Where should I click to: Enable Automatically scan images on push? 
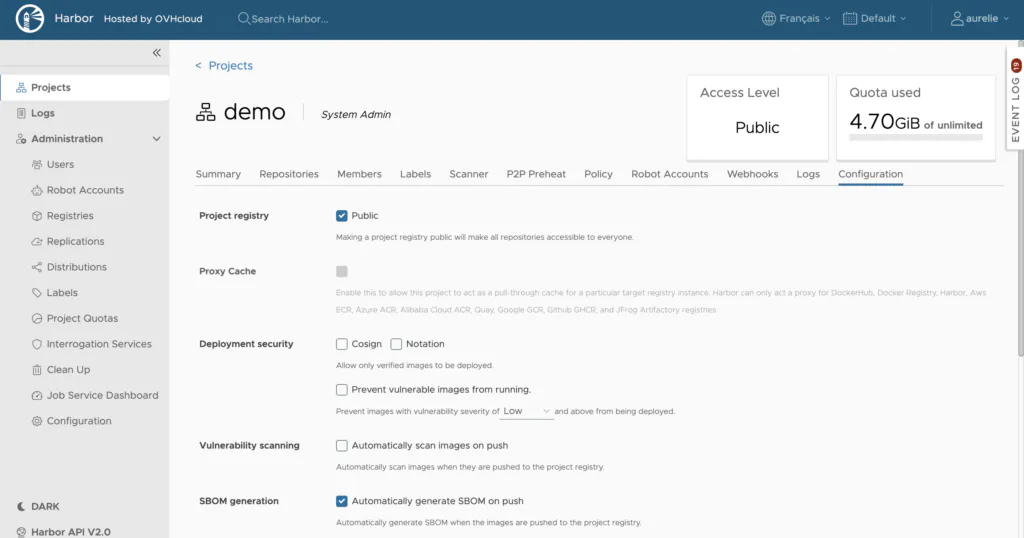click(342, 445)
